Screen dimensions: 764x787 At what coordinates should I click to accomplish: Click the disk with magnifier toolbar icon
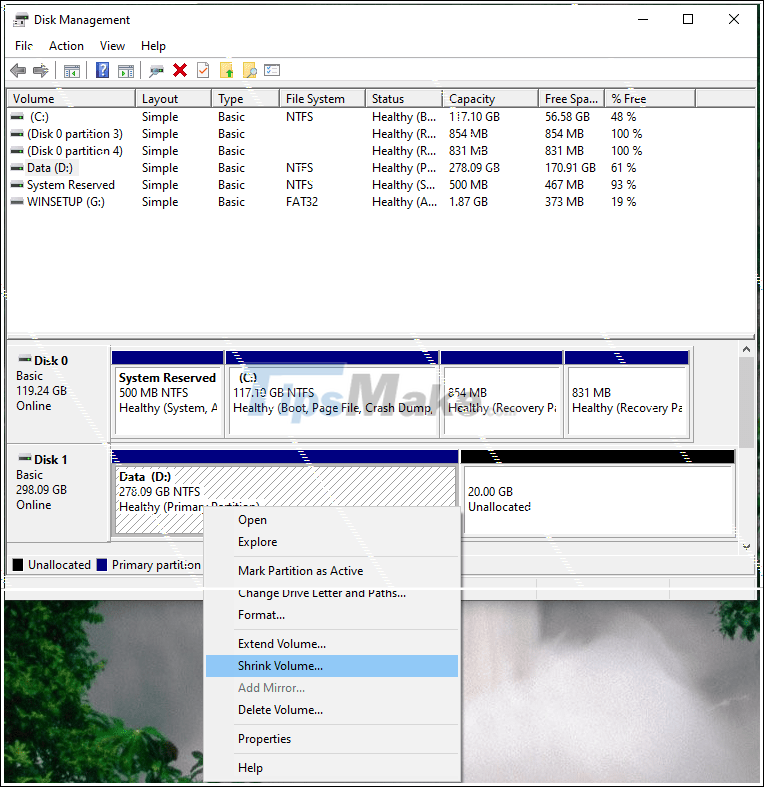coord(156,71)
